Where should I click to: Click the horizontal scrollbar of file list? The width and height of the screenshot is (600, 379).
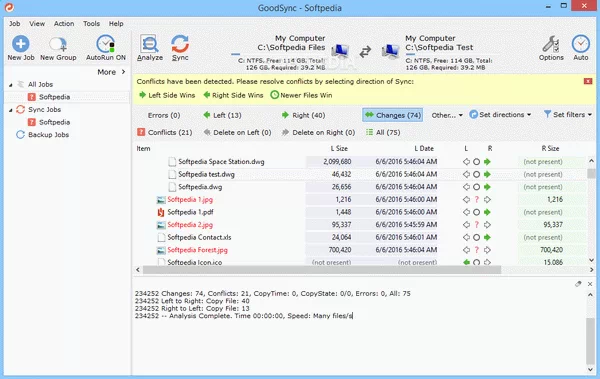pyautogui.click(x=322, y=270)
